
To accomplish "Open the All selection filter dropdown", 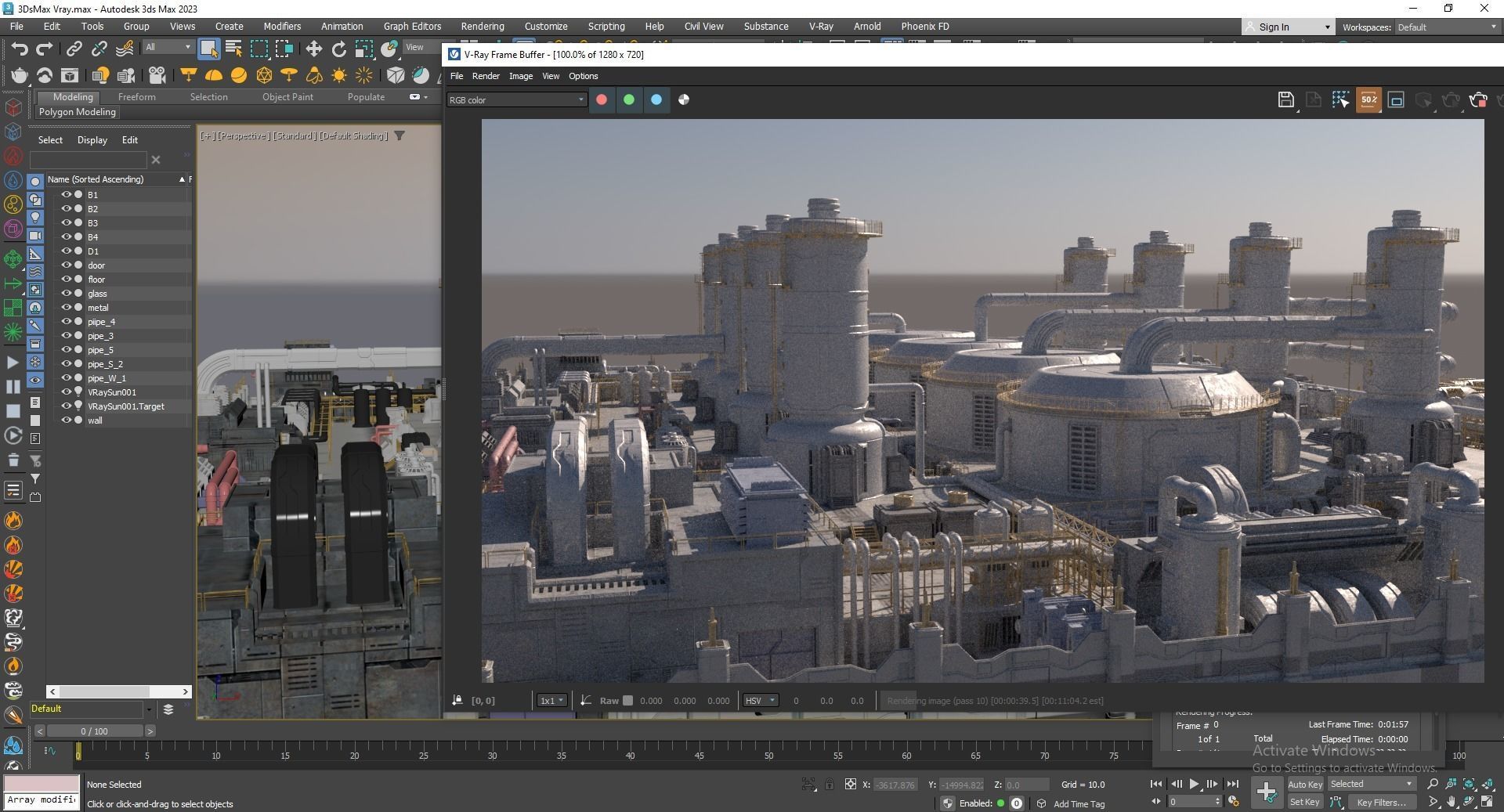I will (168, 47).
